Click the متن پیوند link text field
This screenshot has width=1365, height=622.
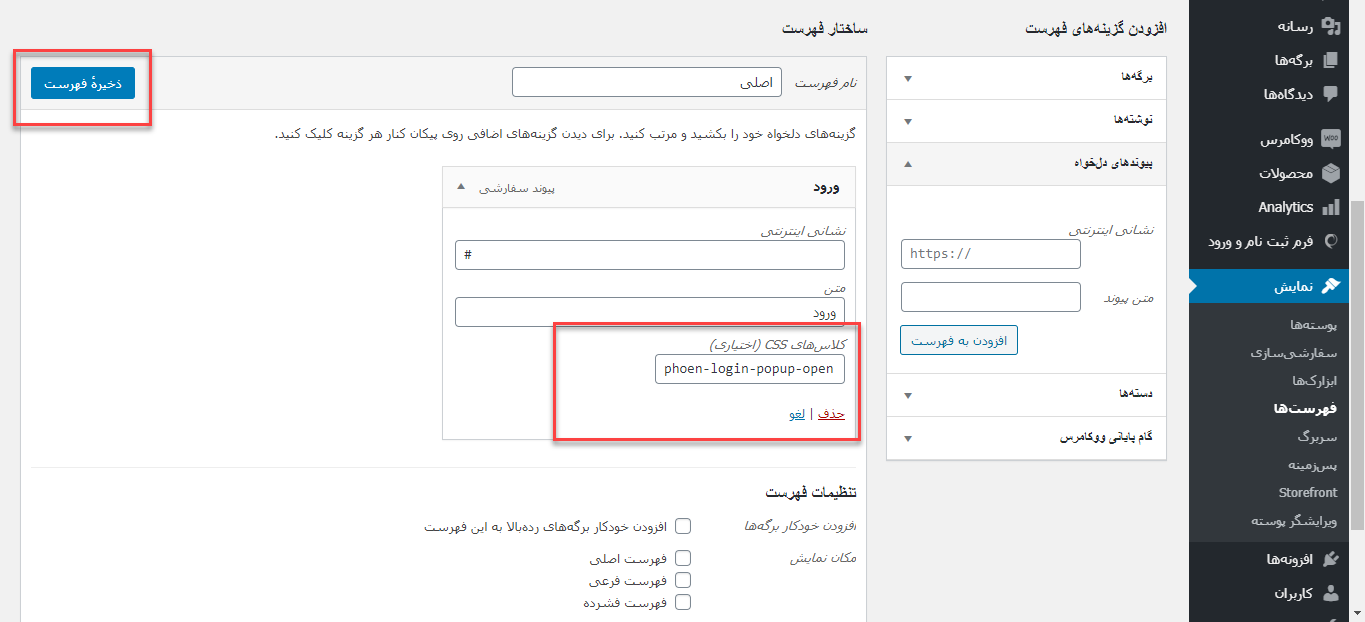coord(991,297)
